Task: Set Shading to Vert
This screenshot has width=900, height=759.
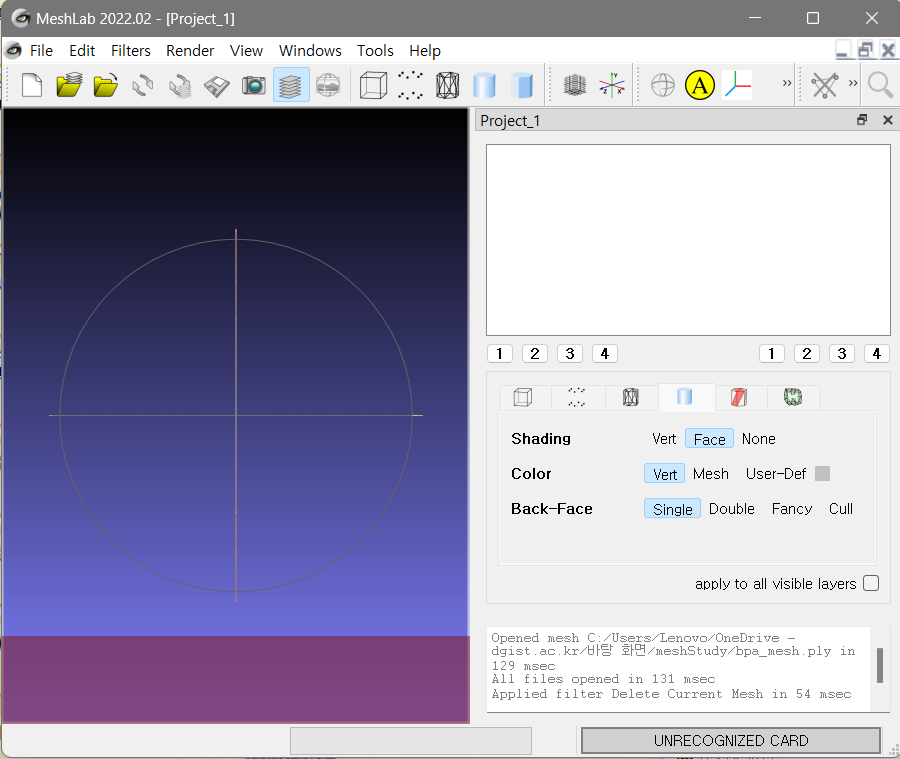Action: 664,439
